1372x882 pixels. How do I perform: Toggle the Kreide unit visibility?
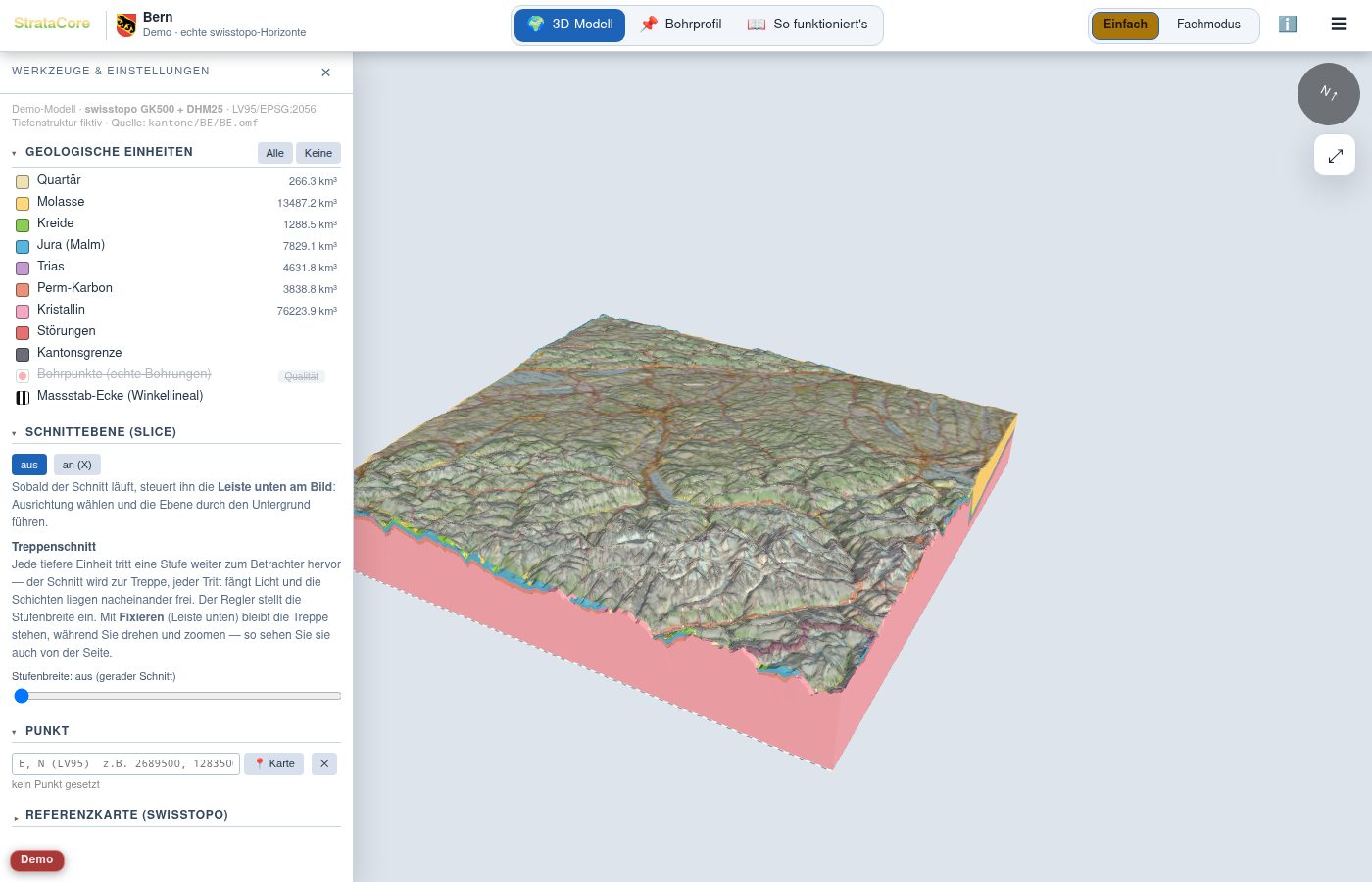(x=23, y=224)
